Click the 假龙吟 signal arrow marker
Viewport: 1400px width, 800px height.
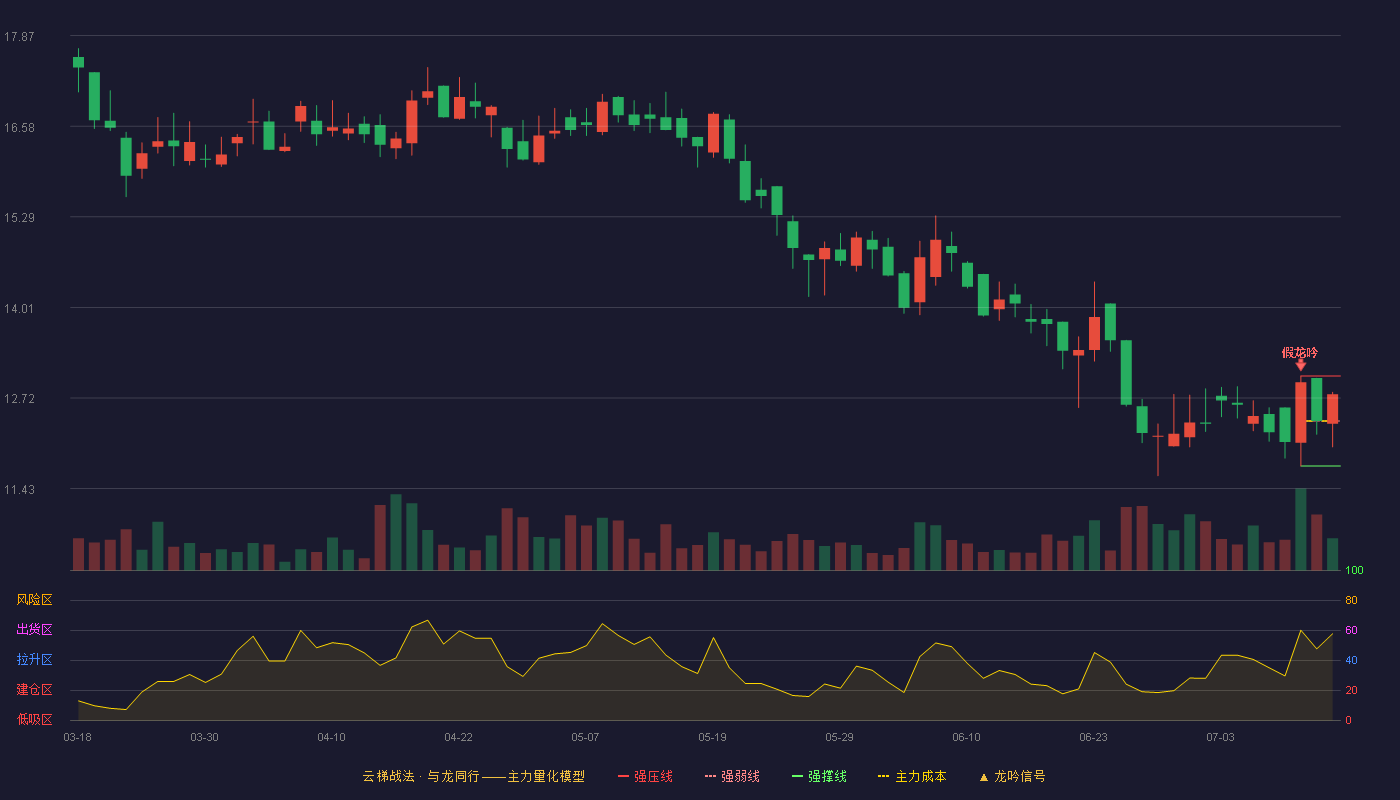(x=1300, y=366)
